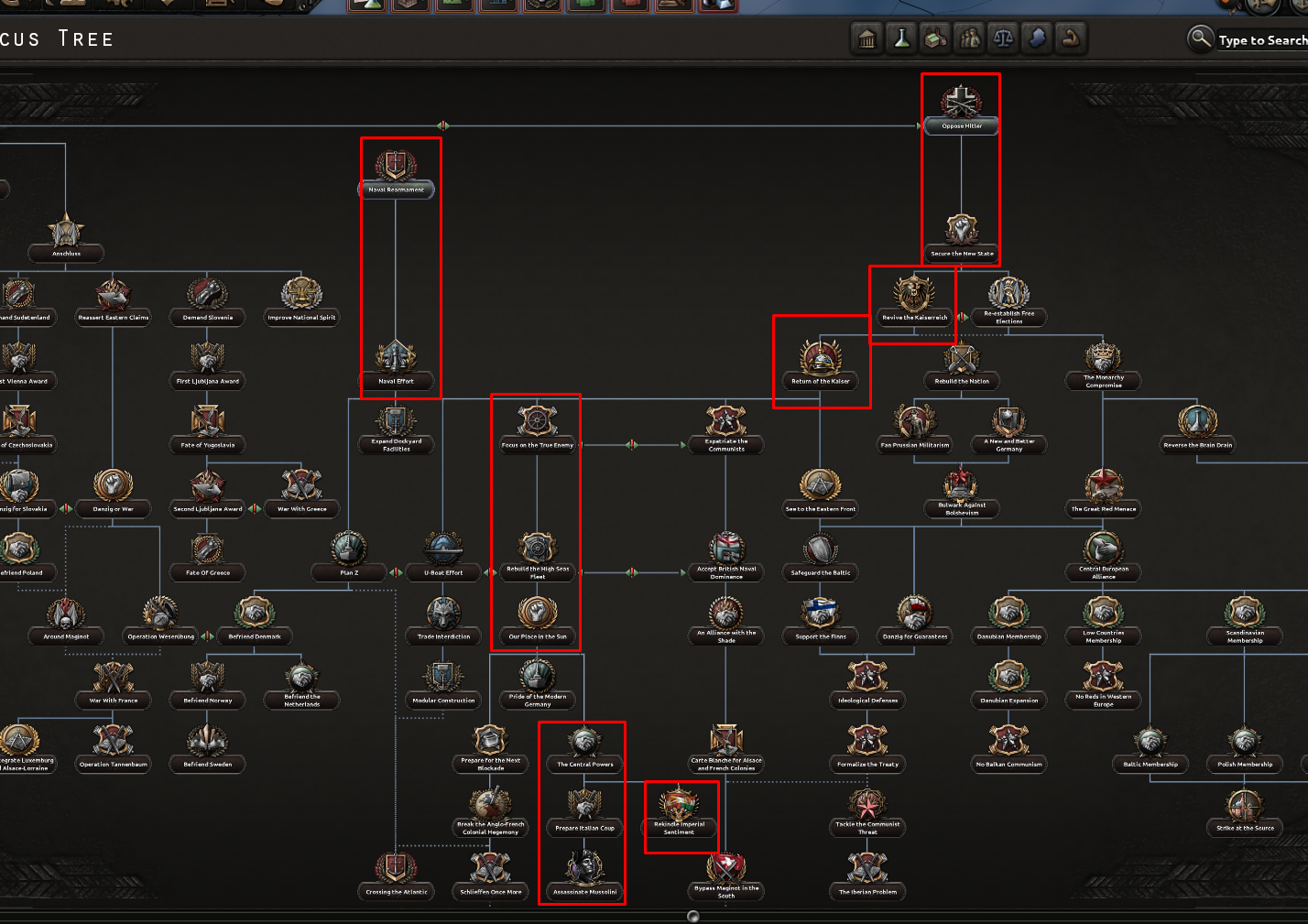Viewport: 1308px width, 924px height.
Task: Toggle the manpower filter soldiers icon
Action: 969,38
